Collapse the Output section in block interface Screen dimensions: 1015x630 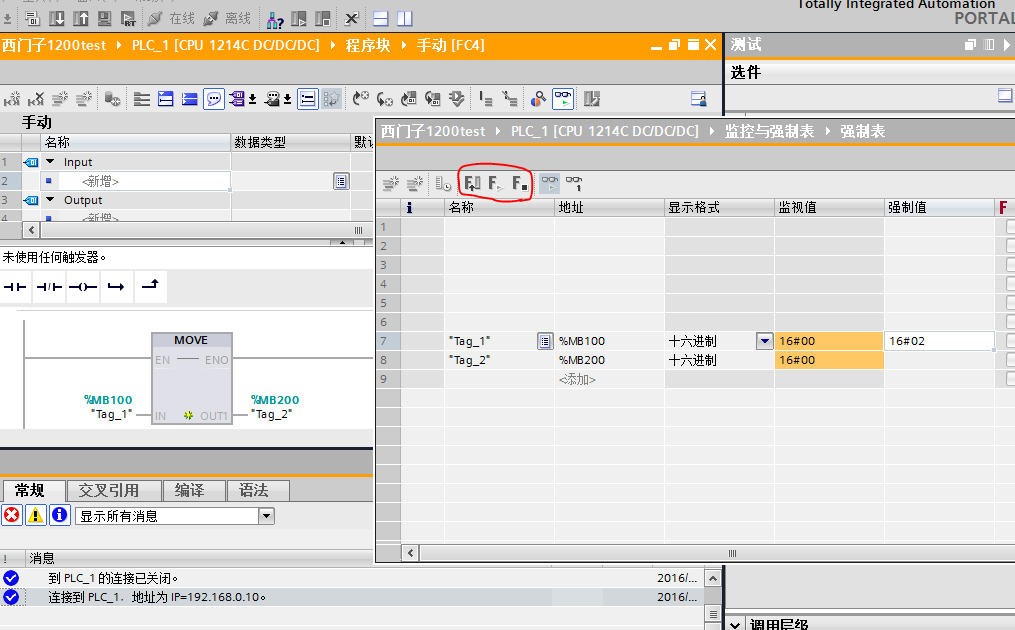[x=50, y=199]
